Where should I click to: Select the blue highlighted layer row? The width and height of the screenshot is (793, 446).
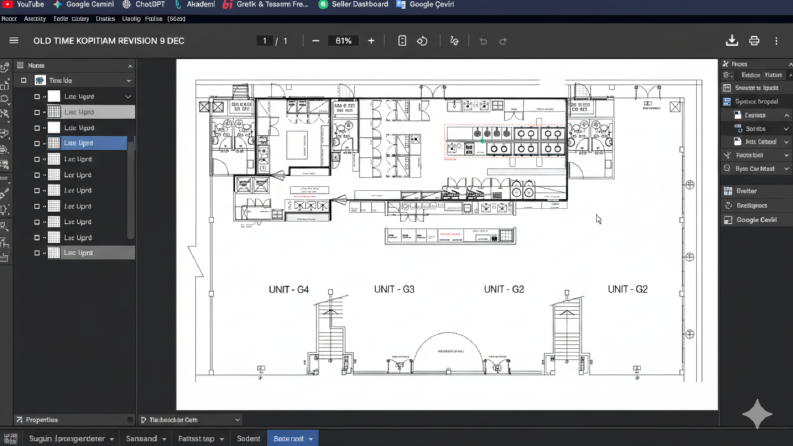[86, 143]
